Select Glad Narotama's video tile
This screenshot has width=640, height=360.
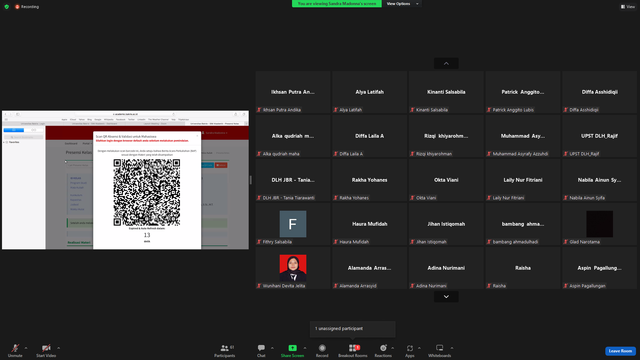(x=600, y=224)
